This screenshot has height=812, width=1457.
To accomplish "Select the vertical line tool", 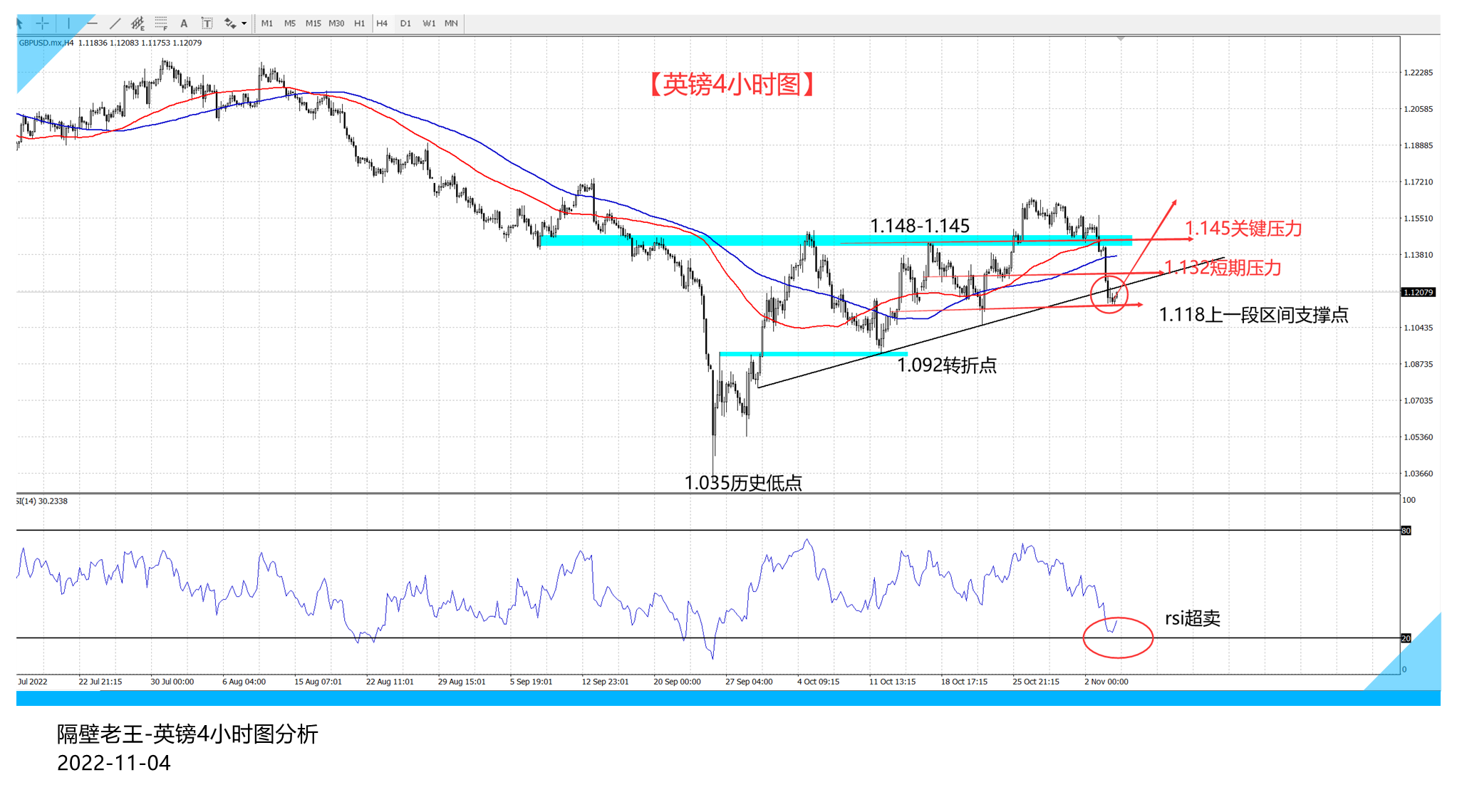I will [68, 24].
